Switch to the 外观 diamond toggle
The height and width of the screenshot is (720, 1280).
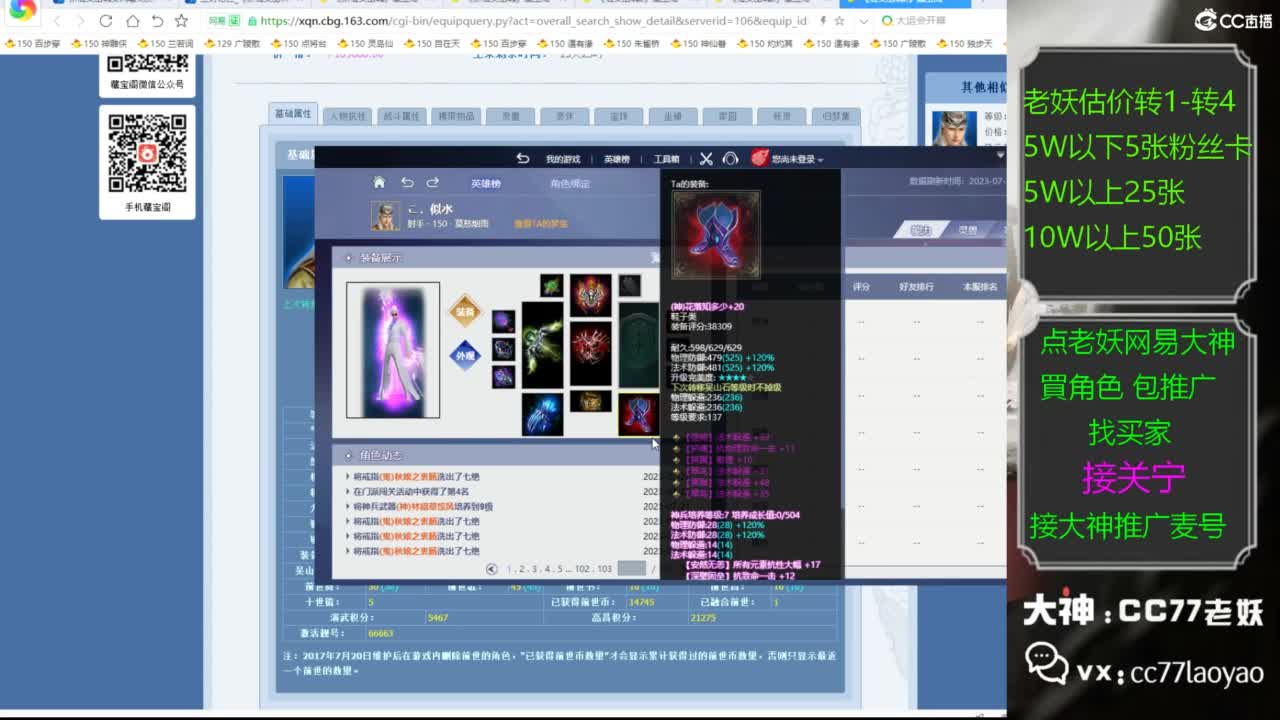(465, 355)
